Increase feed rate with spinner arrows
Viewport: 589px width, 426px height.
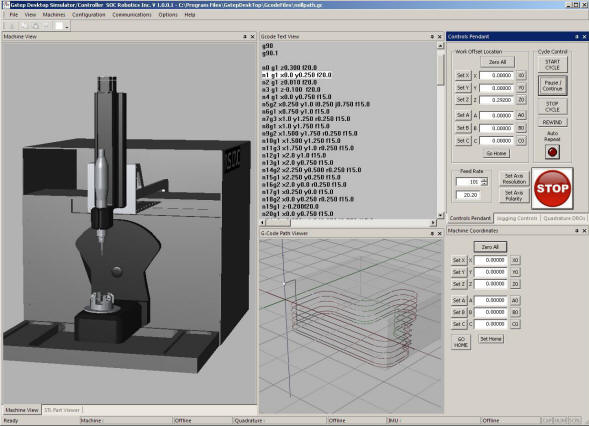(484, 180)
